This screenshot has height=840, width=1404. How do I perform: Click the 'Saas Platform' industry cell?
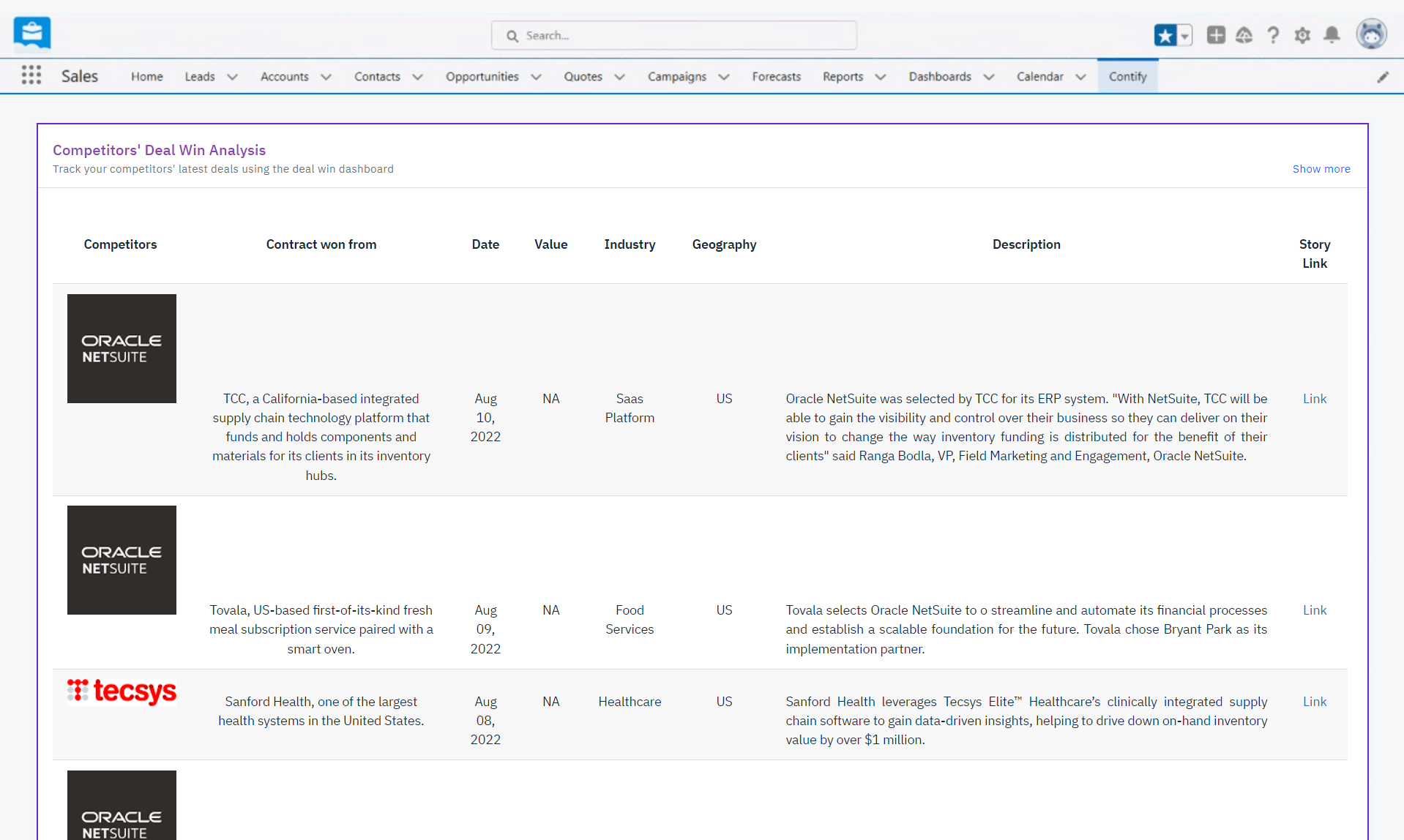630,408
